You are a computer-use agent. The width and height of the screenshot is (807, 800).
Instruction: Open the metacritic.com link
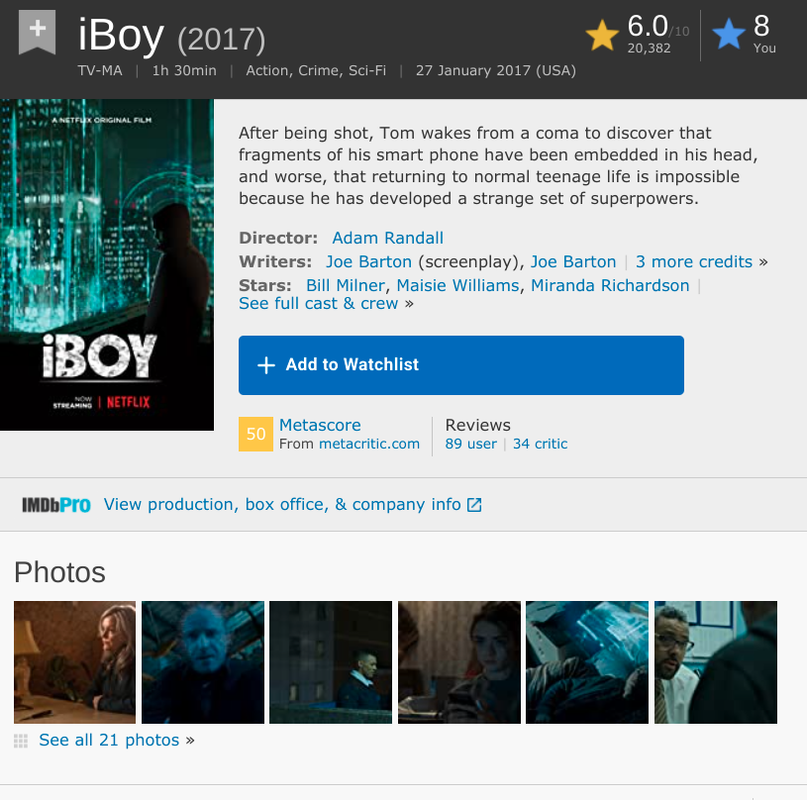coord(370,444)
